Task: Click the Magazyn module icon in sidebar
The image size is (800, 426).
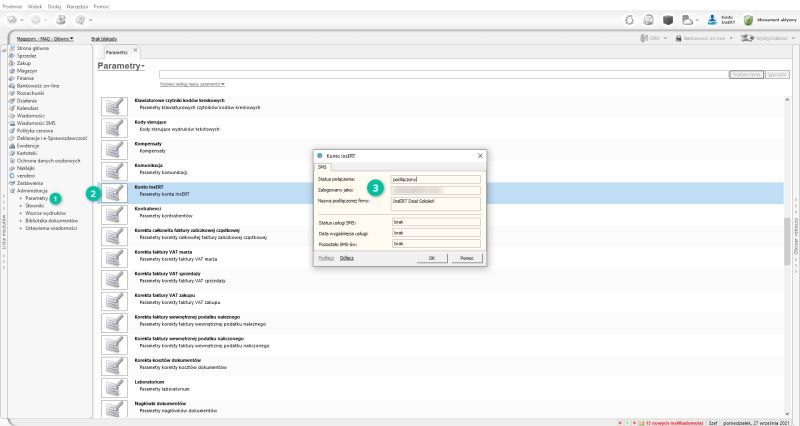Action: pos(12,71)
